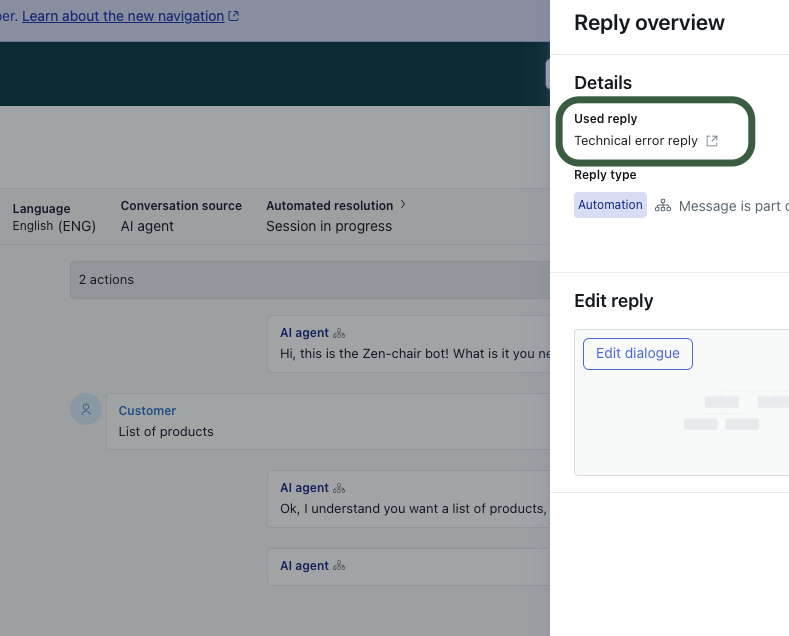Click the Customer avatar icon
This screenshot has height=636, width=789.
click(86, 409)
